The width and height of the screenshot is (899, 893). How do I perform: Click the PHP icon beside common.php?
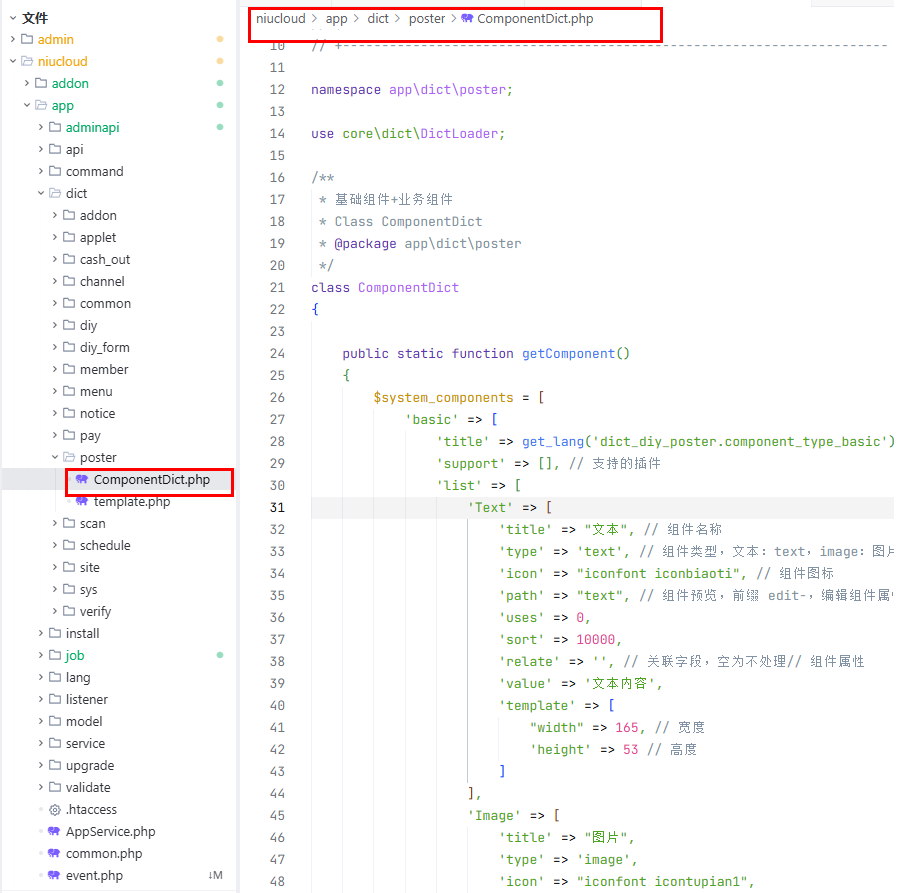(x=54, y=854)
